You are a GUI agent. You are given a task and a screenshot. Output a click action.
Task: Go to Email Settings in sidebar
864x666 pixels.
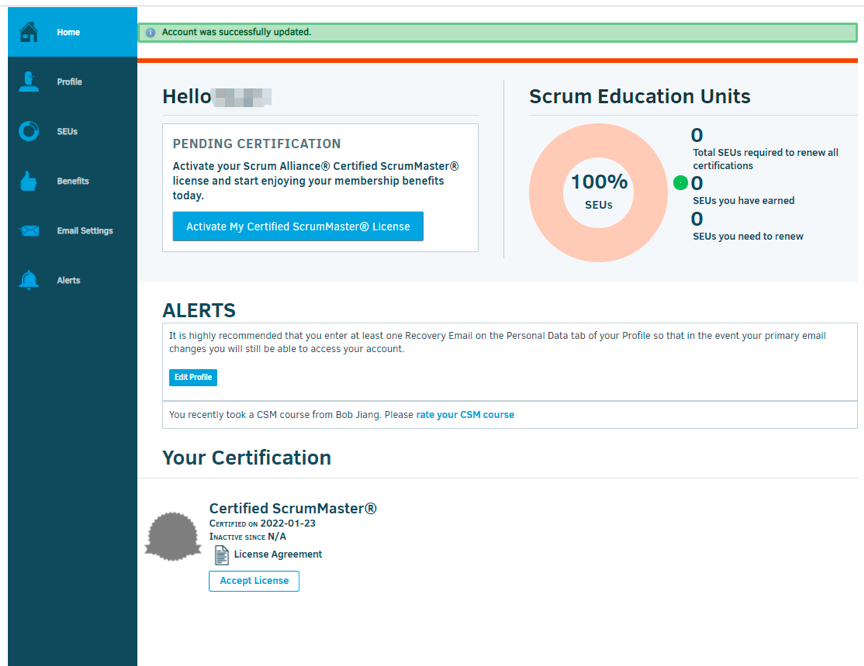(x=85, y=231)
